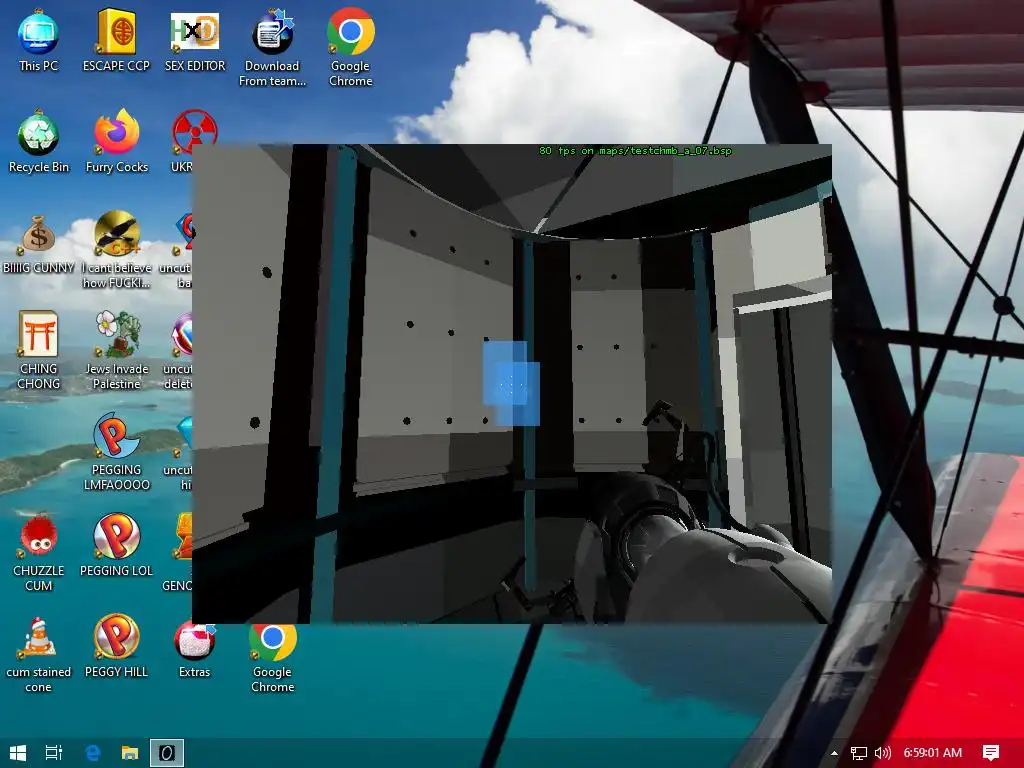This screenshot has width=1024, height=768.
Task: Select the ESCAPE CCP desktop shortcut
Action: pyautogui.click(x=116, y=40)
